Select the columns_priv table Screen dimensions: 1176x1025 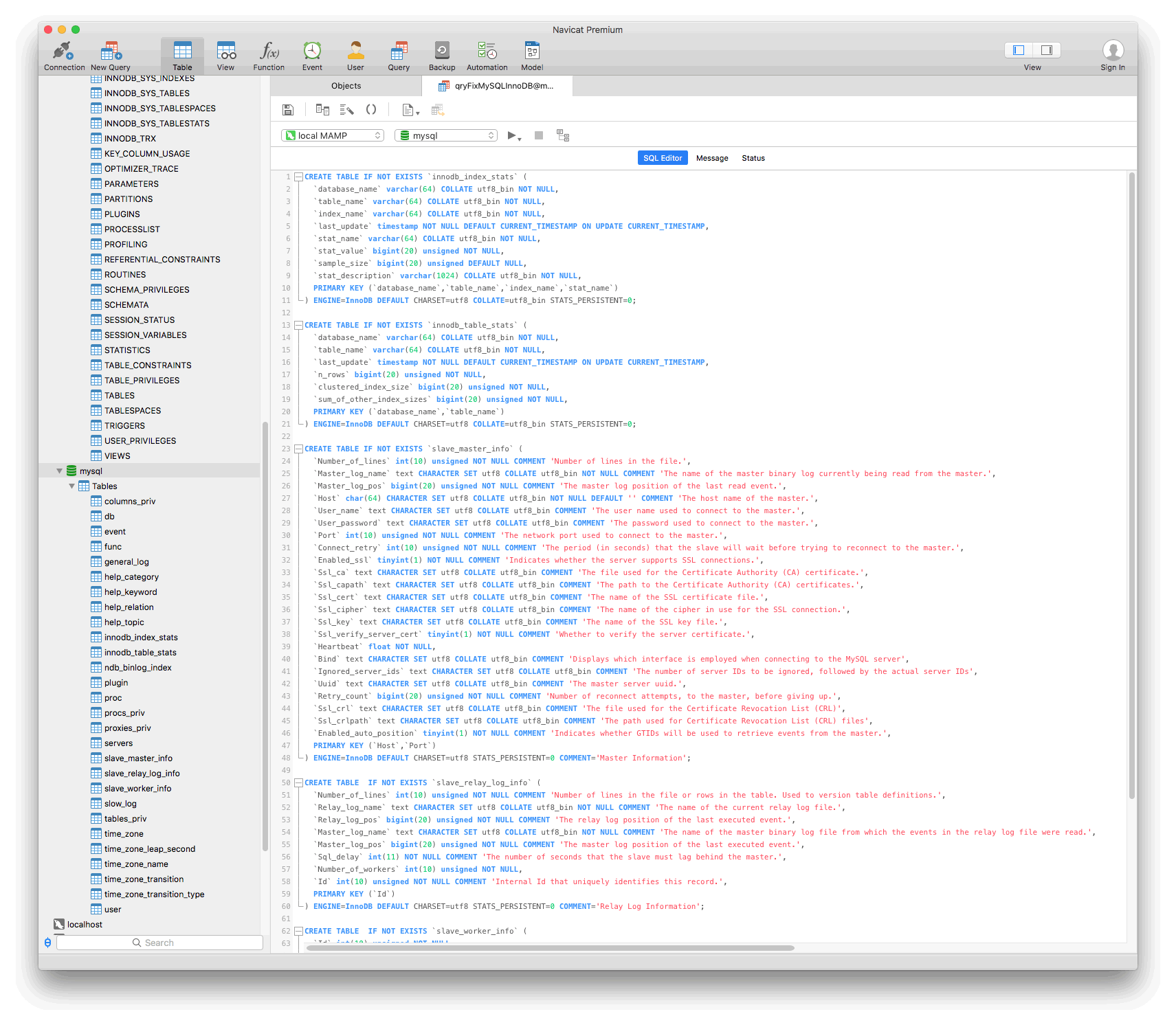coord(130,502)
